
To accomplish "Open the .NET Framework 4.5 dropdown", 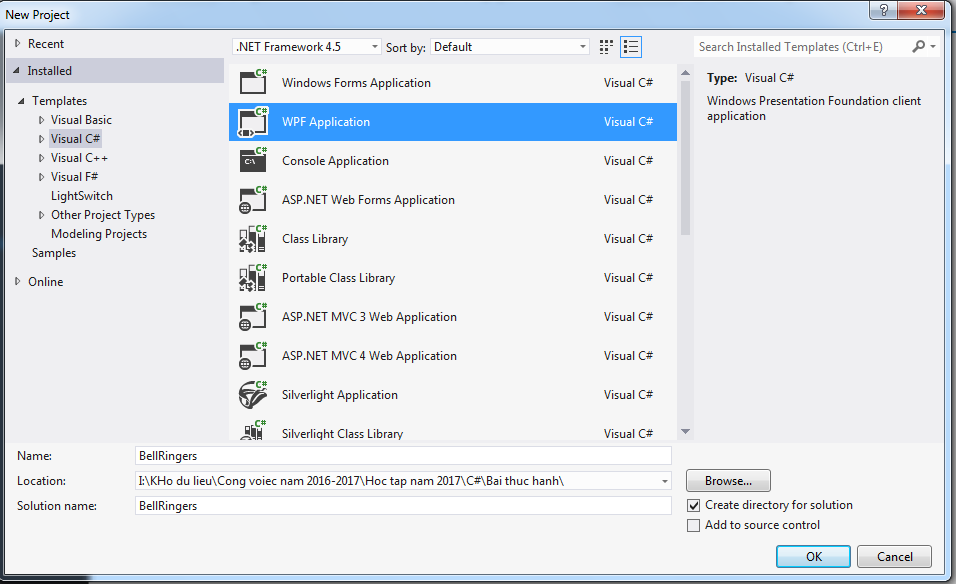I will pyautogui.click(x=307, y=47).
